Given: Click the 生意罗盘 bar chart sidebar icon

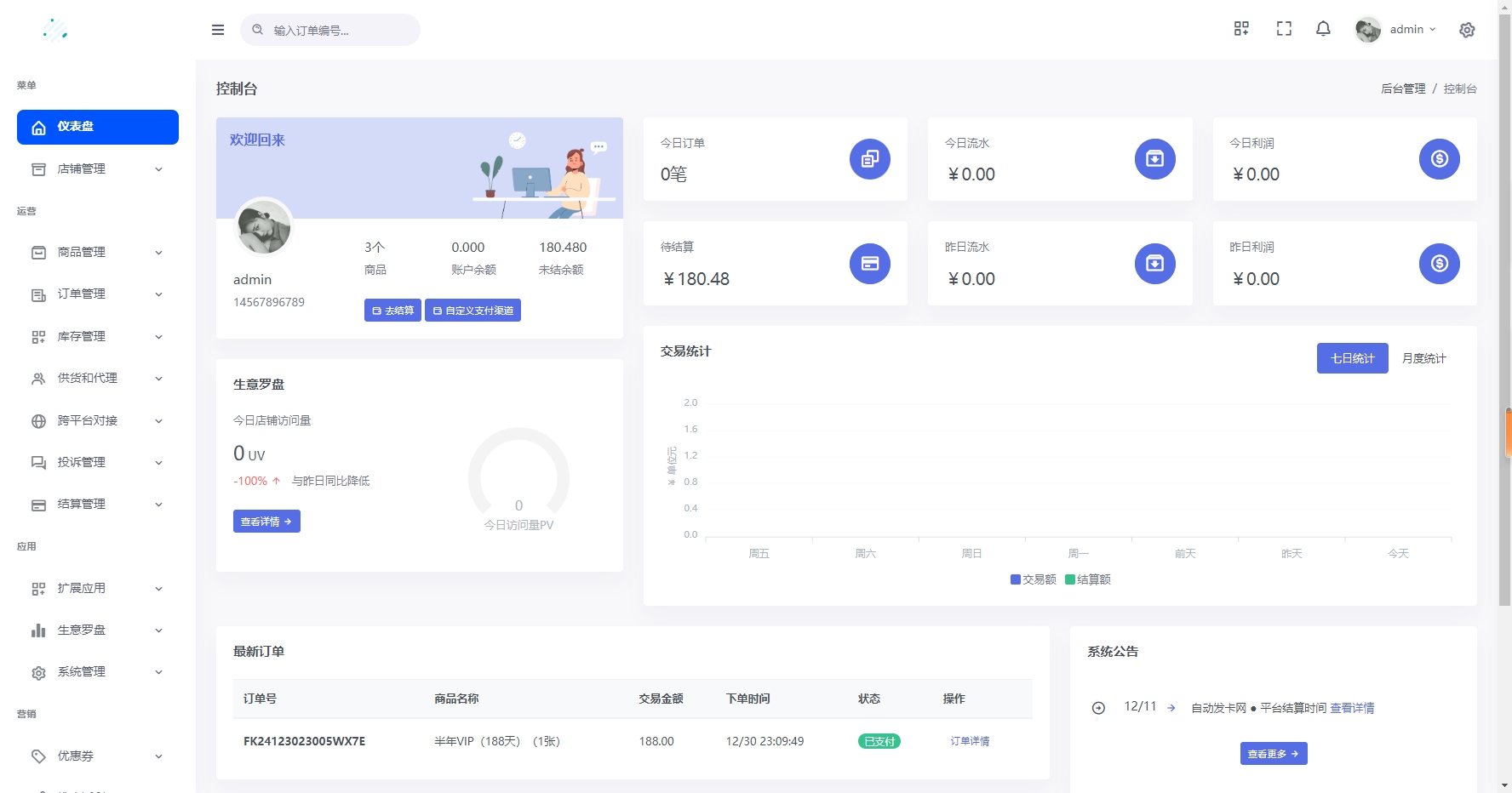Looking at the screenshot, I should [38, 630].
